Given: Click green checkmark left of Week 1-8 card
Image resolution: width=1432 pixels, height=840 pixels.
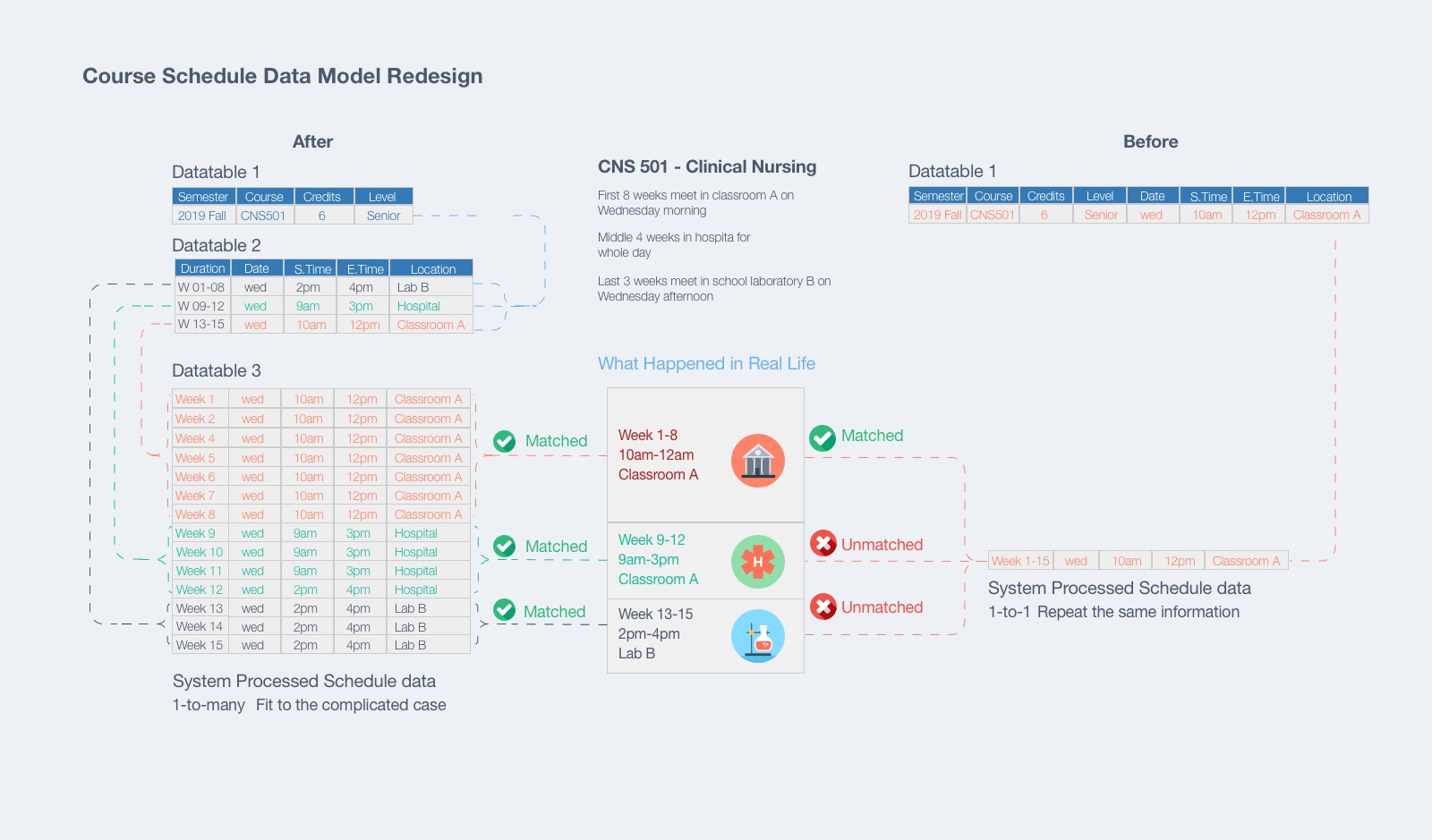Looking at the screenshot, I should pos(505,441).
